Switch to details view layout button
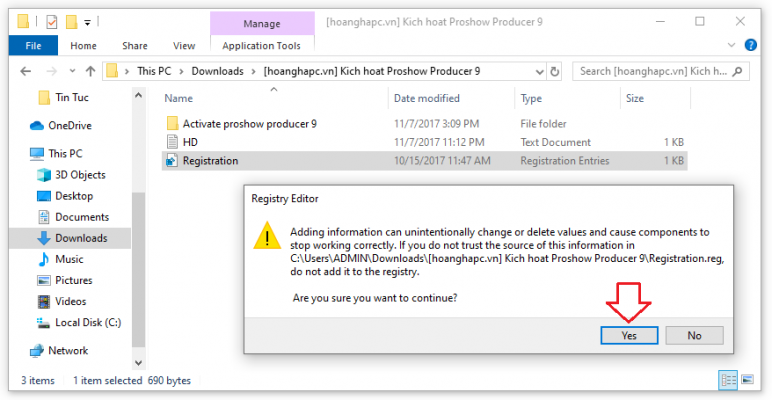 click(x=728, y=380)
